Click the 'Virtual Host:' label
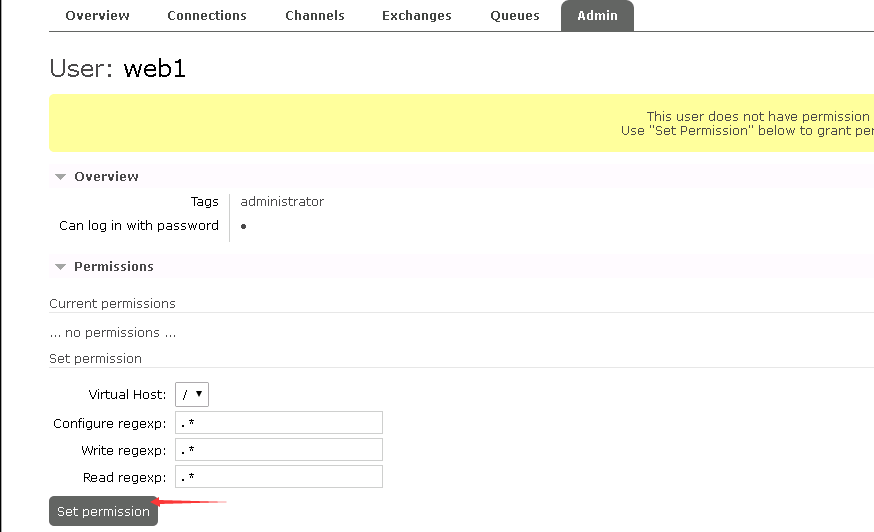 127,395
